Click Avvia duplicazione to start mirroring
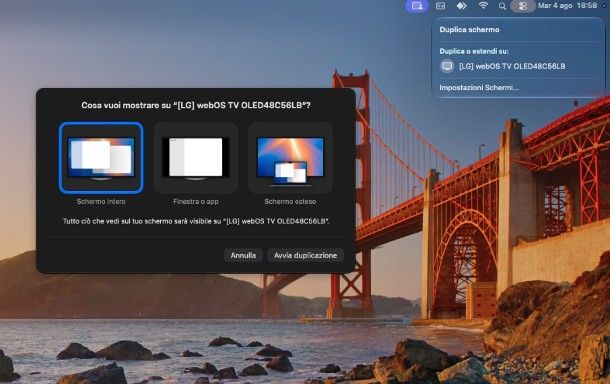The width and height of the screenshot is (610, 384). coord(305,255)
